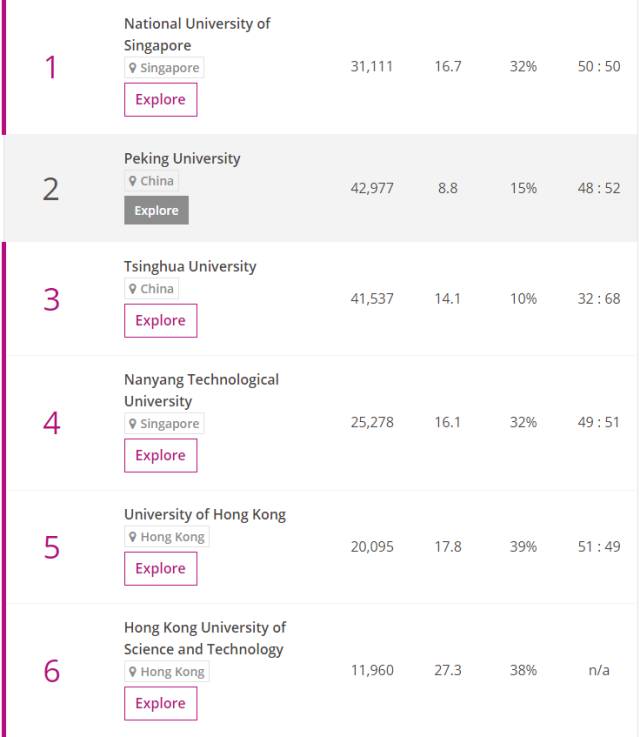Open National University of Singapore name link

click(197, 34)
